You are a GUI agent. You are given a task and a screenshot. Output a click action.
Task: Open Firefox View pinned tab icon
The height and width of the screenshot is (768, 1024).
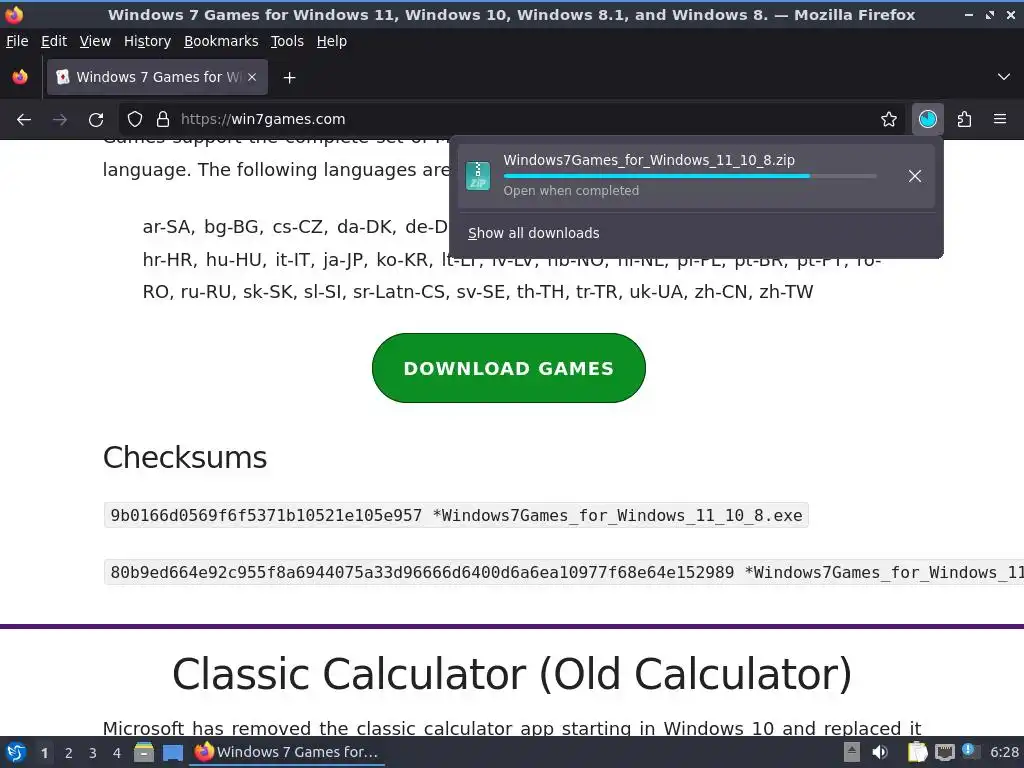(x=20, y=77)
